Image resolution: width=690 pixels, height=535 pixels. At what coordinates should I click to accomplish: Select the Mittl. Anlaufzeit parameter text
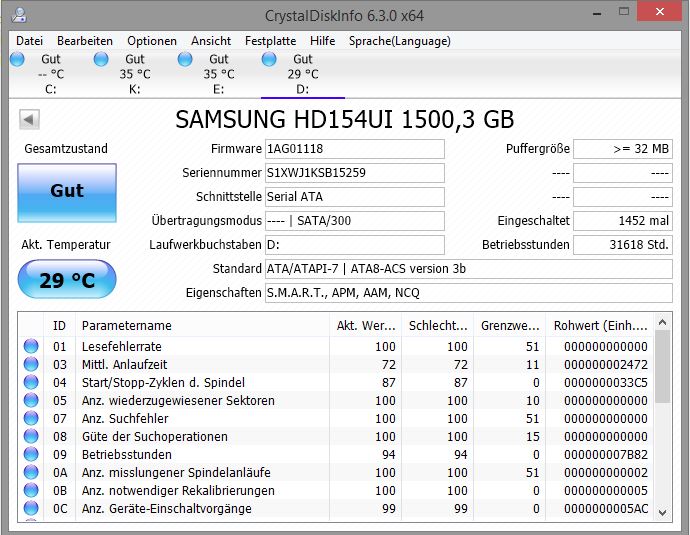125,365
